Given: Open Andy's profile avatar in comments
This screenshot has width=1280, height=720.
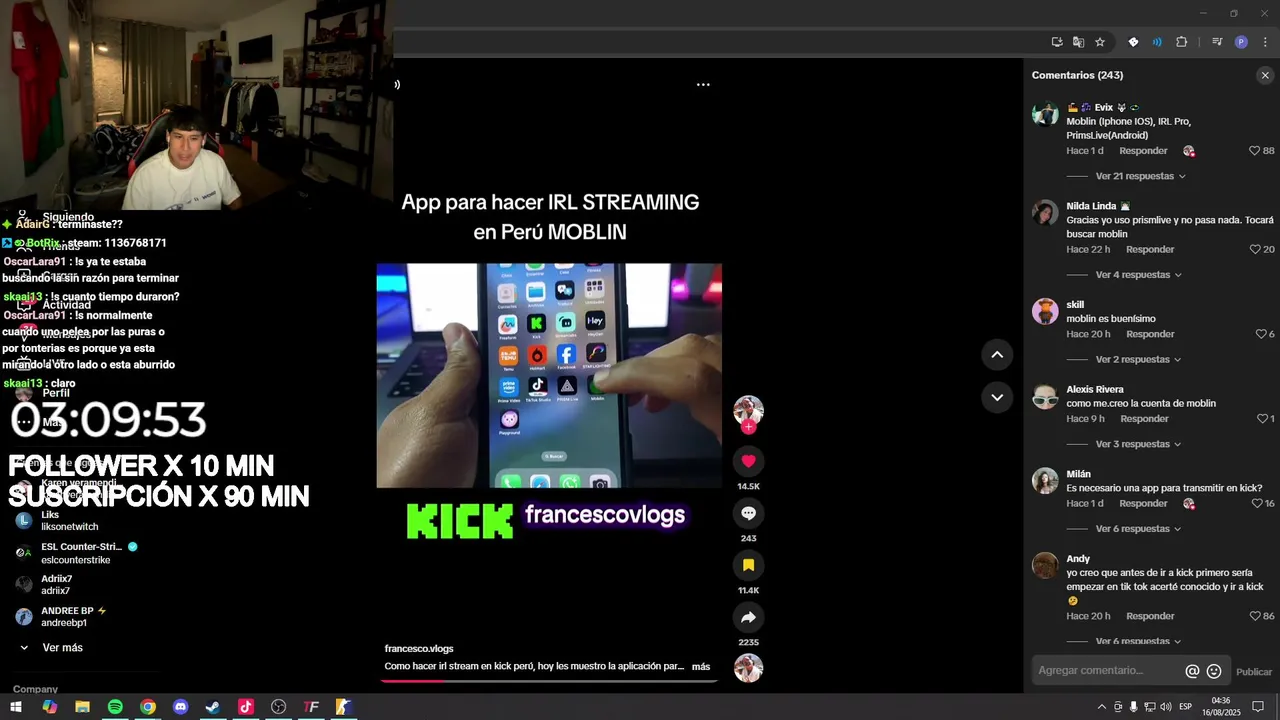Looking at the screenshot, I should point(1045,566).
